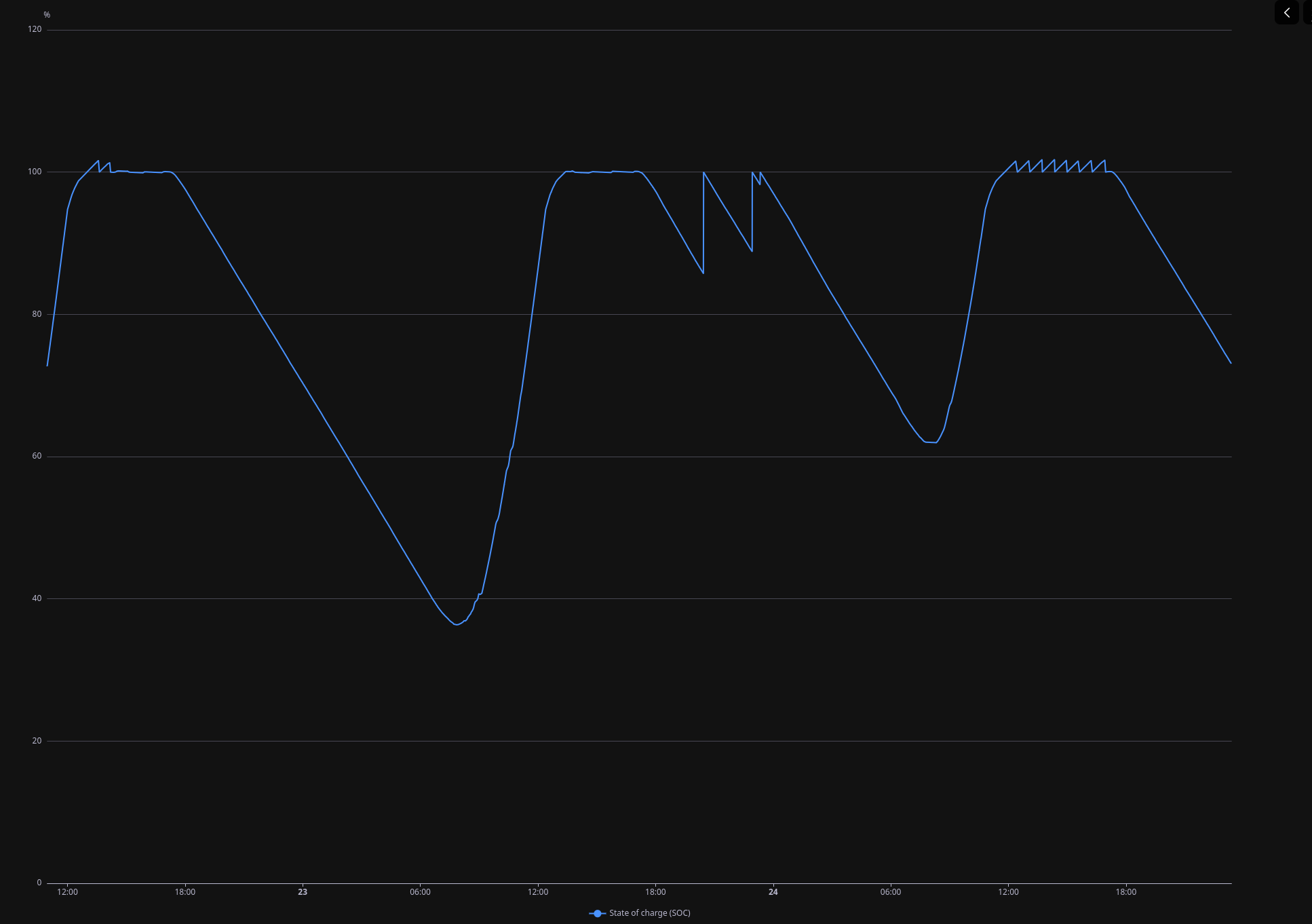Click the 80 y-axis label
Image resolution: width=1312 pixels, height=924 pixels.
(37, 314)
